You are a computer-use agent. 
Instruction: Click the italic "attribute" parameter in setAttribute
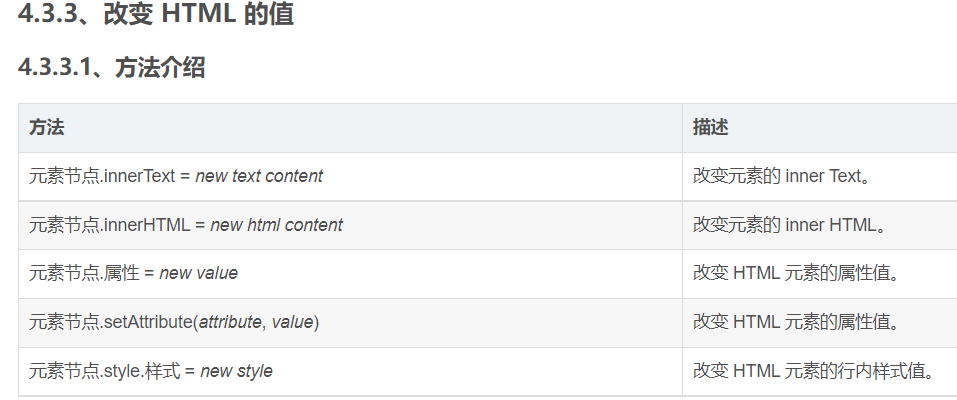tap(229, 322)
